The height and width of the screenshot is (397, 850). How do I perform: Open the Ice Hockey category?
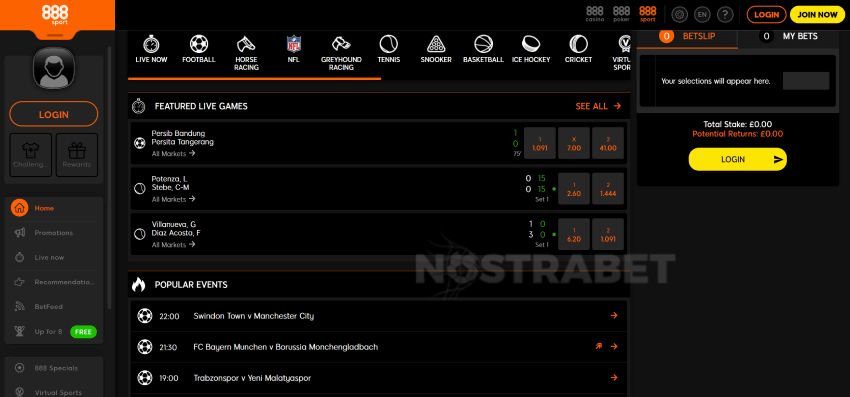(531, 49)
